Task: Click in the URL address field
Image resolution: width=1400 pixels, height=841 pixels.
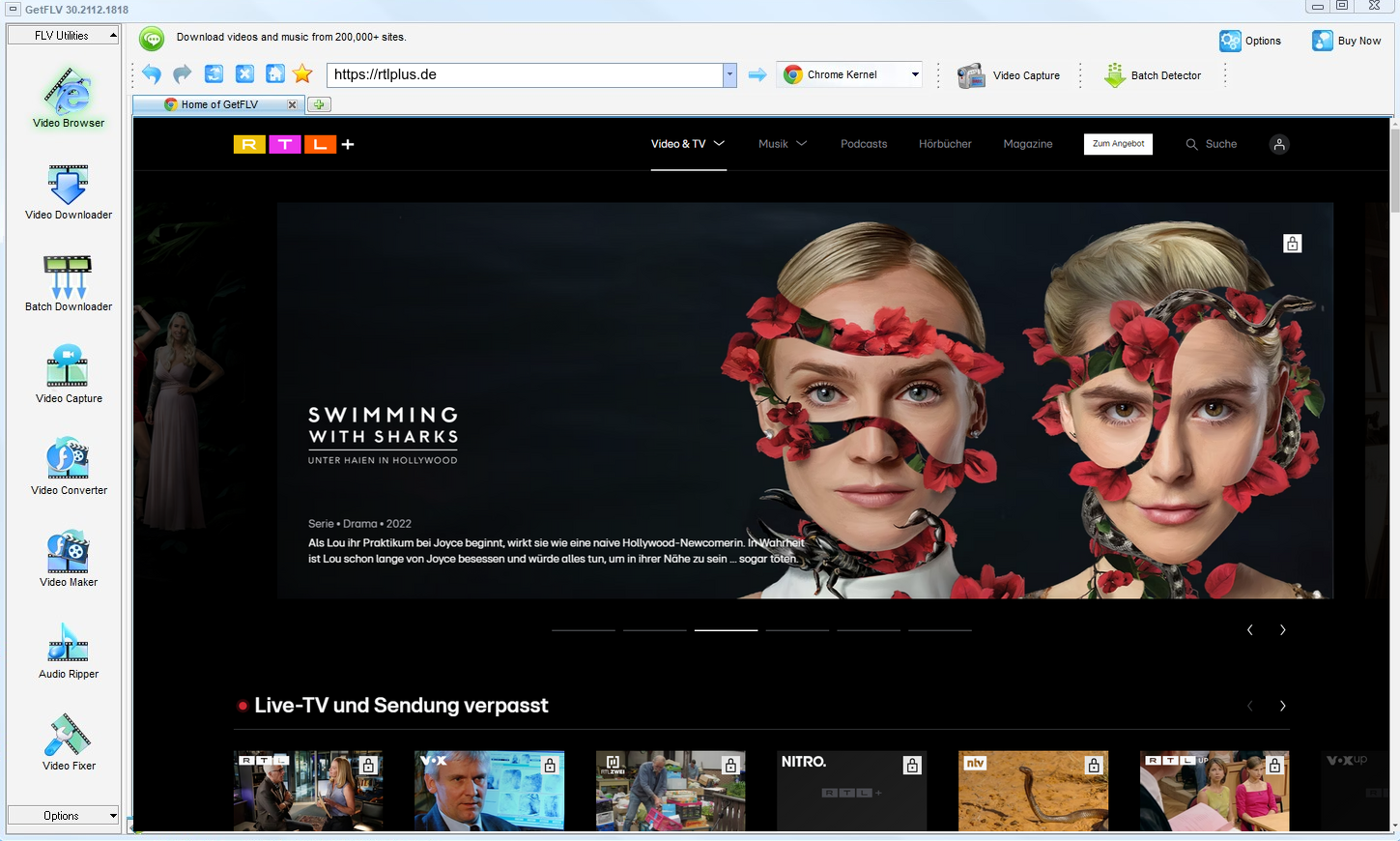Action: pos(525,74)
